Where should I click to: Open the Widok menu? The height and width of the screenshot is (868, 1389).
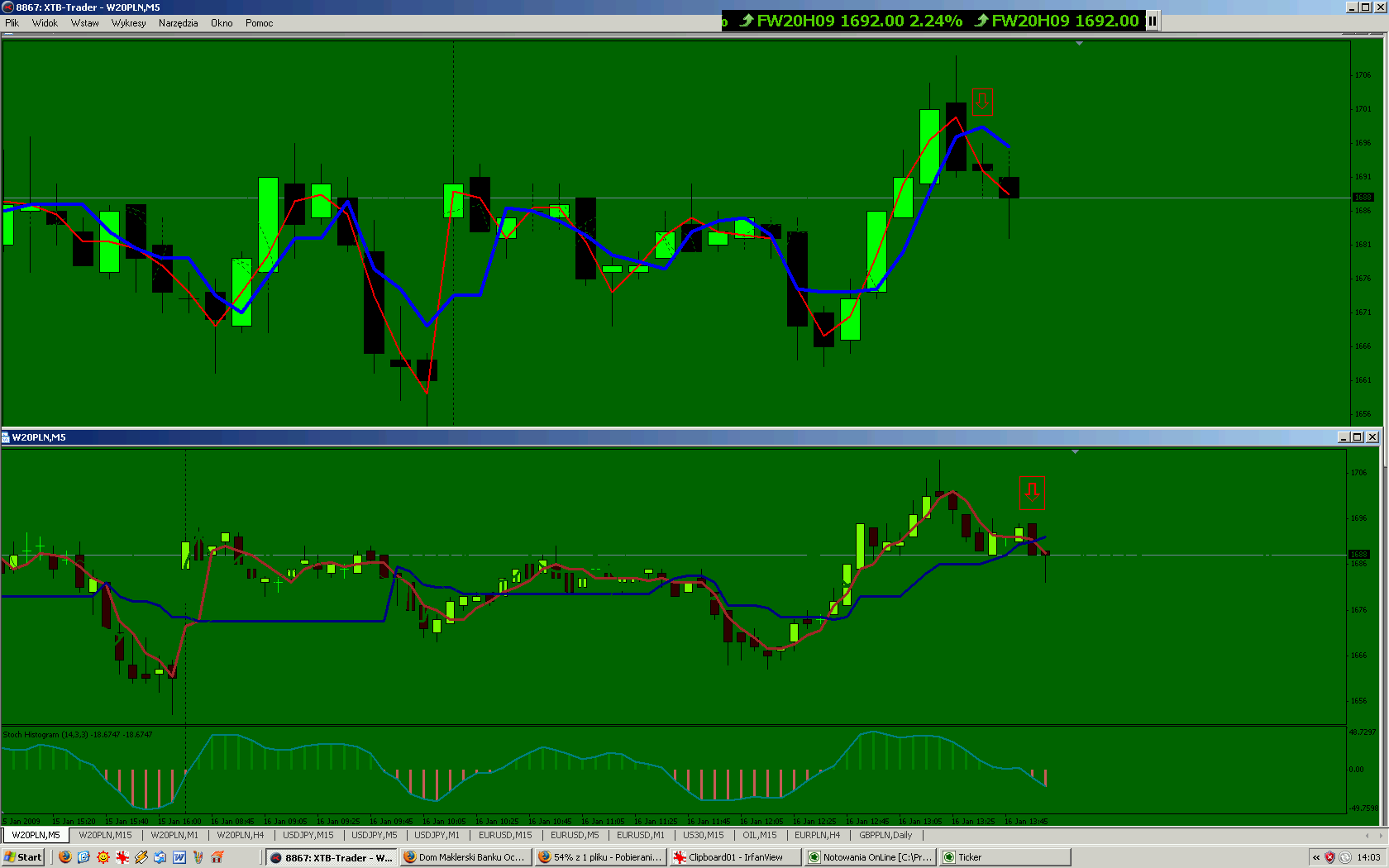45,23
